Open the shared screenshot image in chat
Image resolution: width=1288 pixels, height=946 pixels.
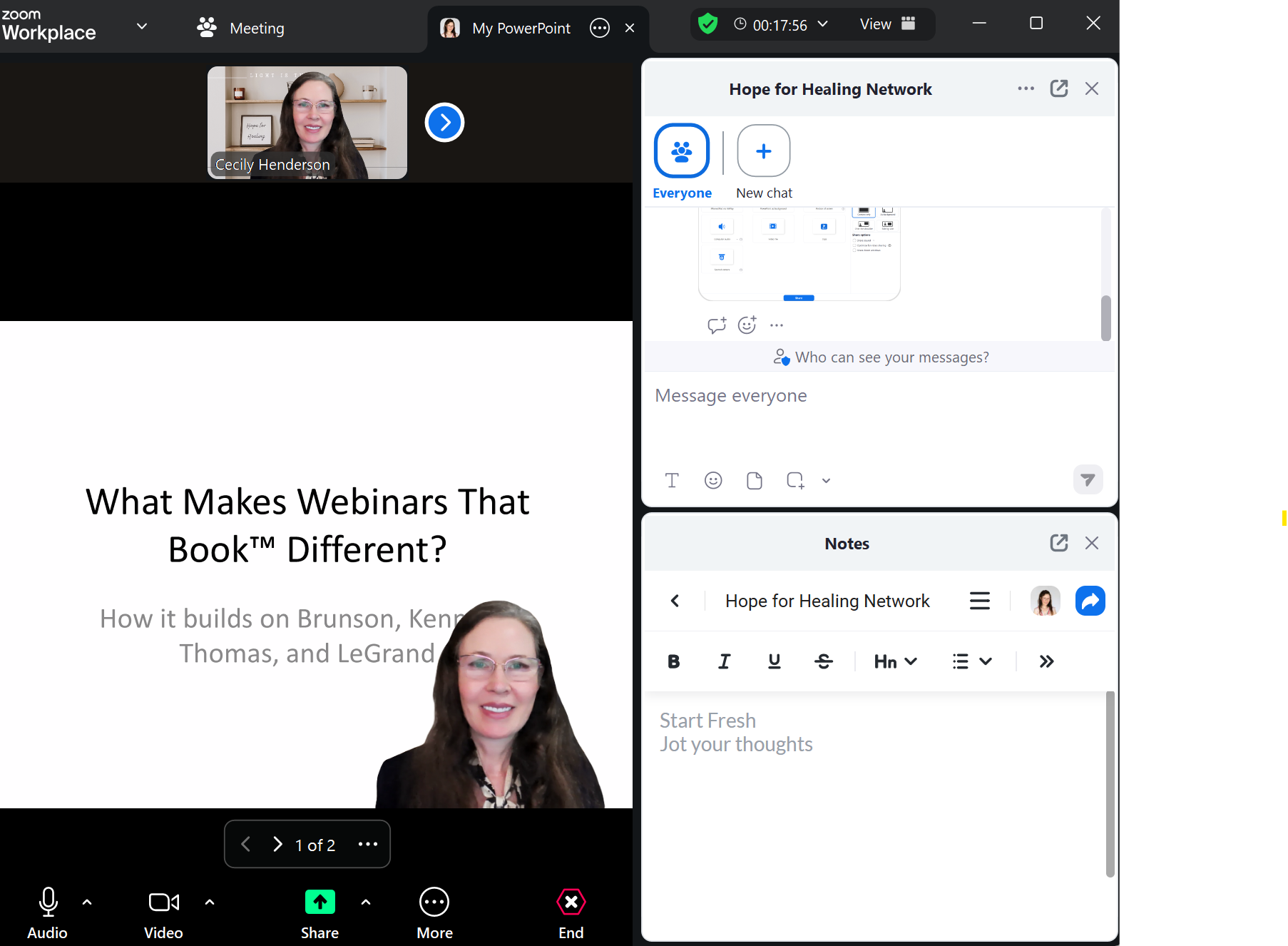(799, 254)
